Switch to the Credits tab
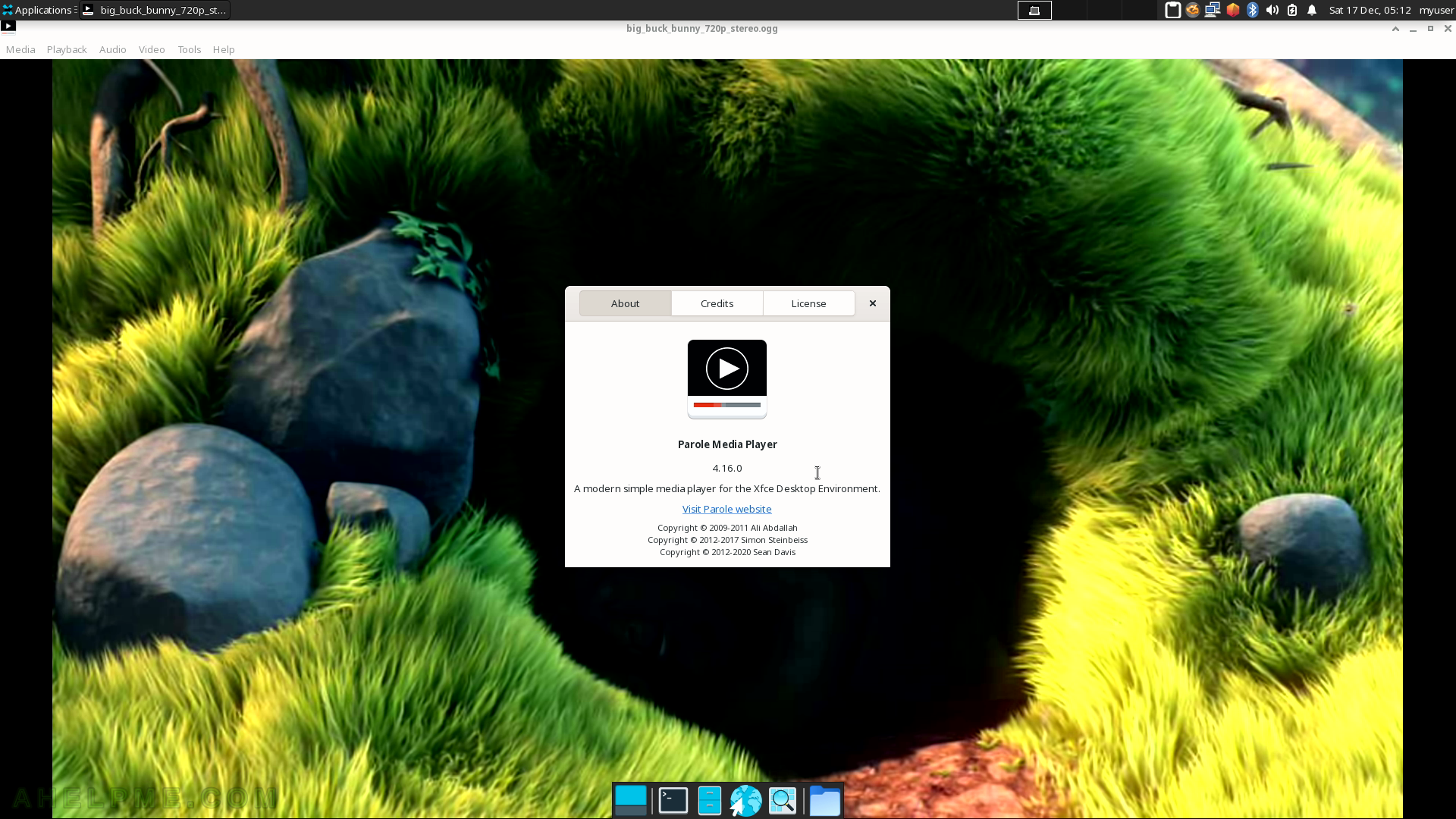 click(x=717, y=303)
